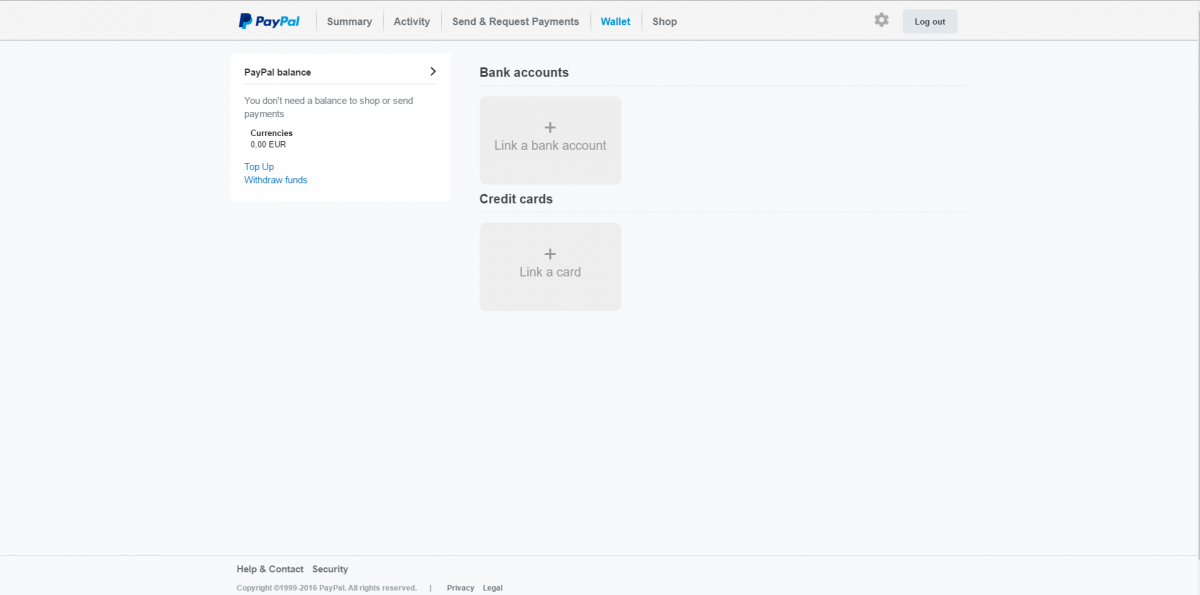Click the Bank accounts section heading
Viewport: 1200px width, 595px height.
pyautogui.click(x=524, y=72)
